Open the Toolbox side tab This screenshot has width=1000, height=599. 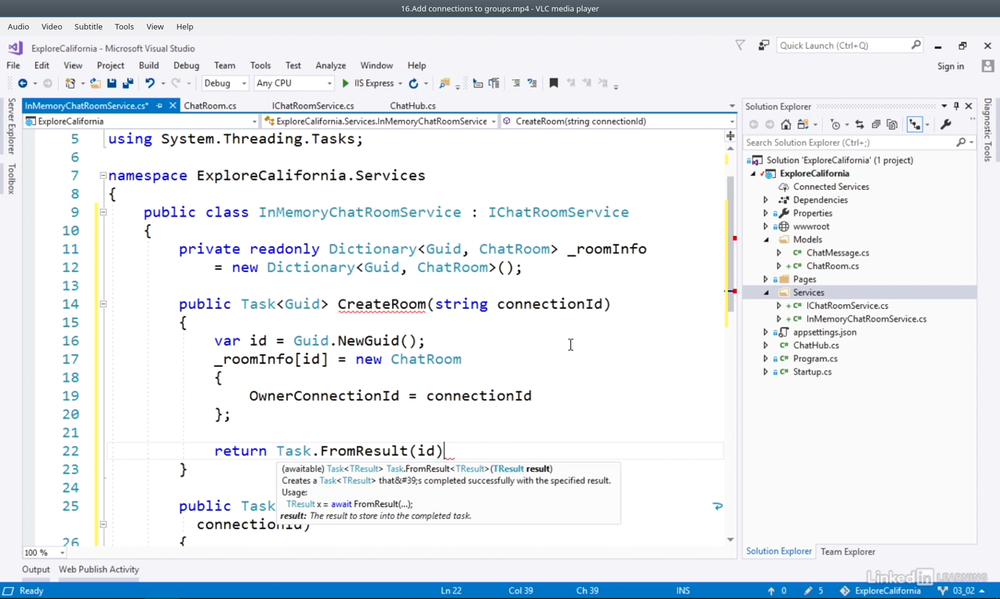click(x=11, y=179)
